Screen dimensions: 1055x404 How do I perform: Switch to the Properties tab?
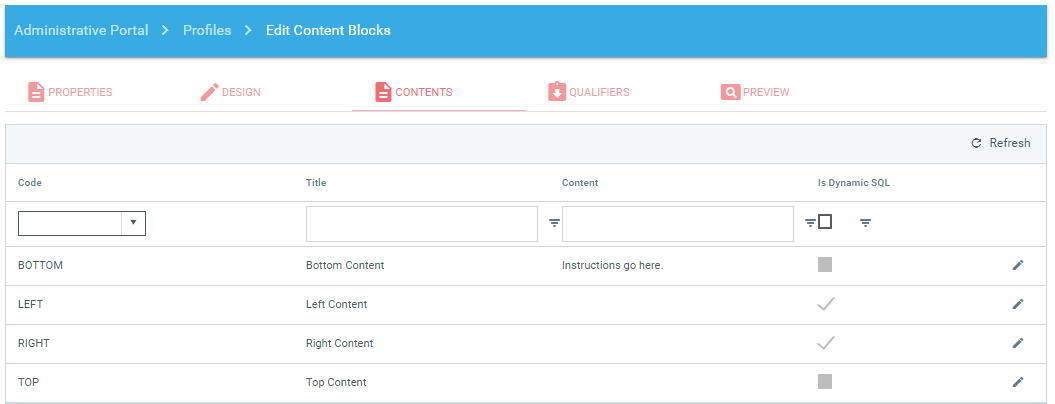click(x=70, y=92)
